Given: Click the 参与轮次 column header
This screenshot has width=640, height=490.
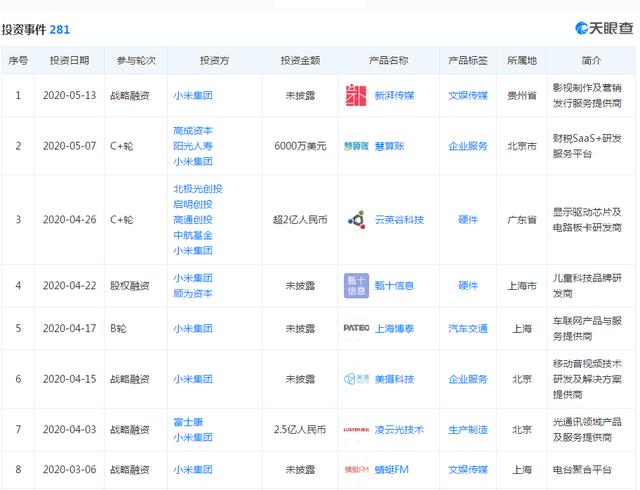Looking at the screenshot, I should (136, 60).
